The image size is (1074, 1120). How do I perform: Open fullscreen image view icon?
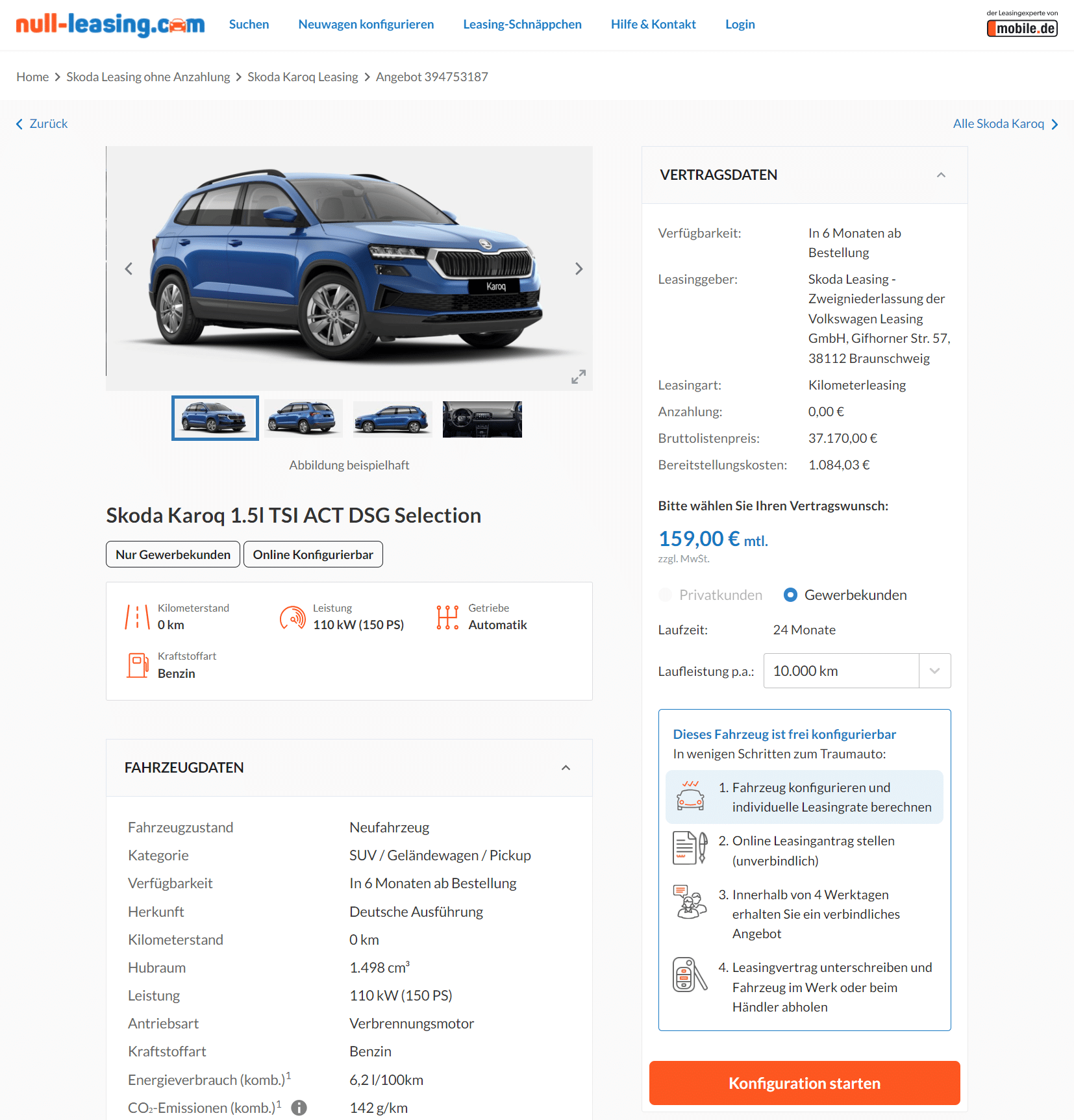pos(579,377)
